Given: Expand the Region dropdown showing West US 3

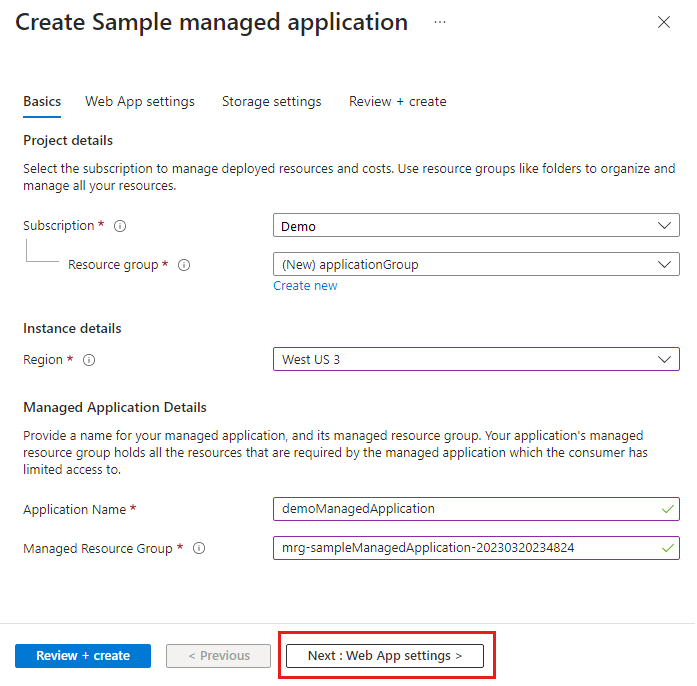Looking at the screenshot, I should click(476, 359).
